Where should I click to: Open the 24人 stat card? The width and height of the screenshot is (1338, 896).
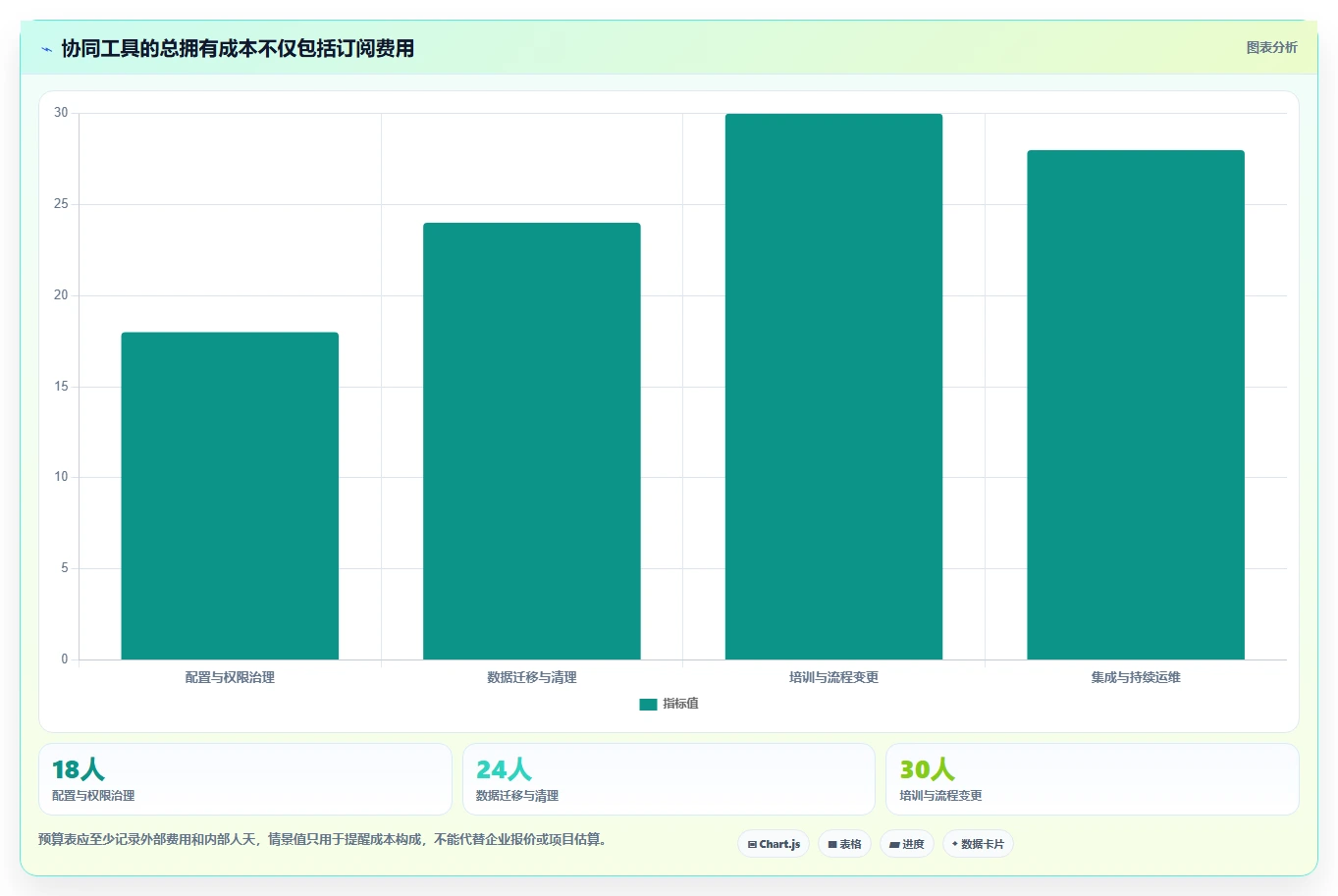669,779
